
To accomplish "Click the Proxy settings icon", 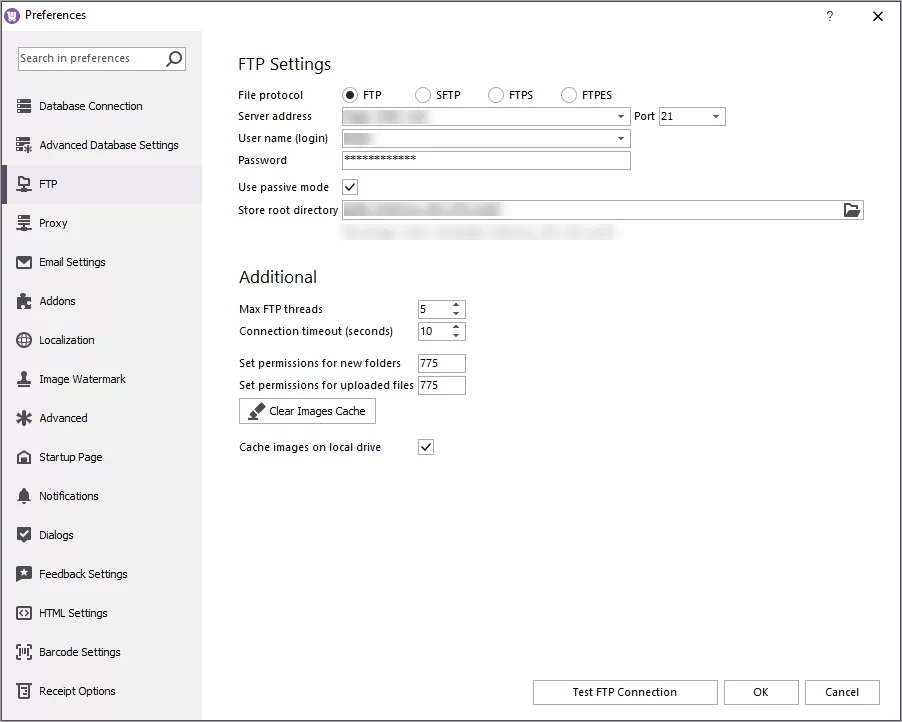I will pos(23,223).
